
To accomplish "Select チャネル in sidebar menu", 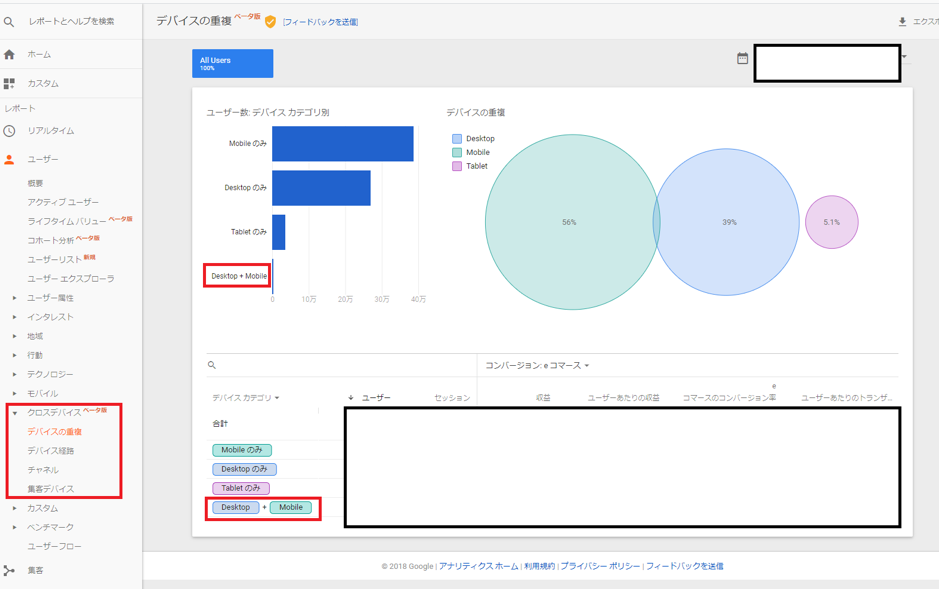I will pyautogui.click(x=43, y=470).
